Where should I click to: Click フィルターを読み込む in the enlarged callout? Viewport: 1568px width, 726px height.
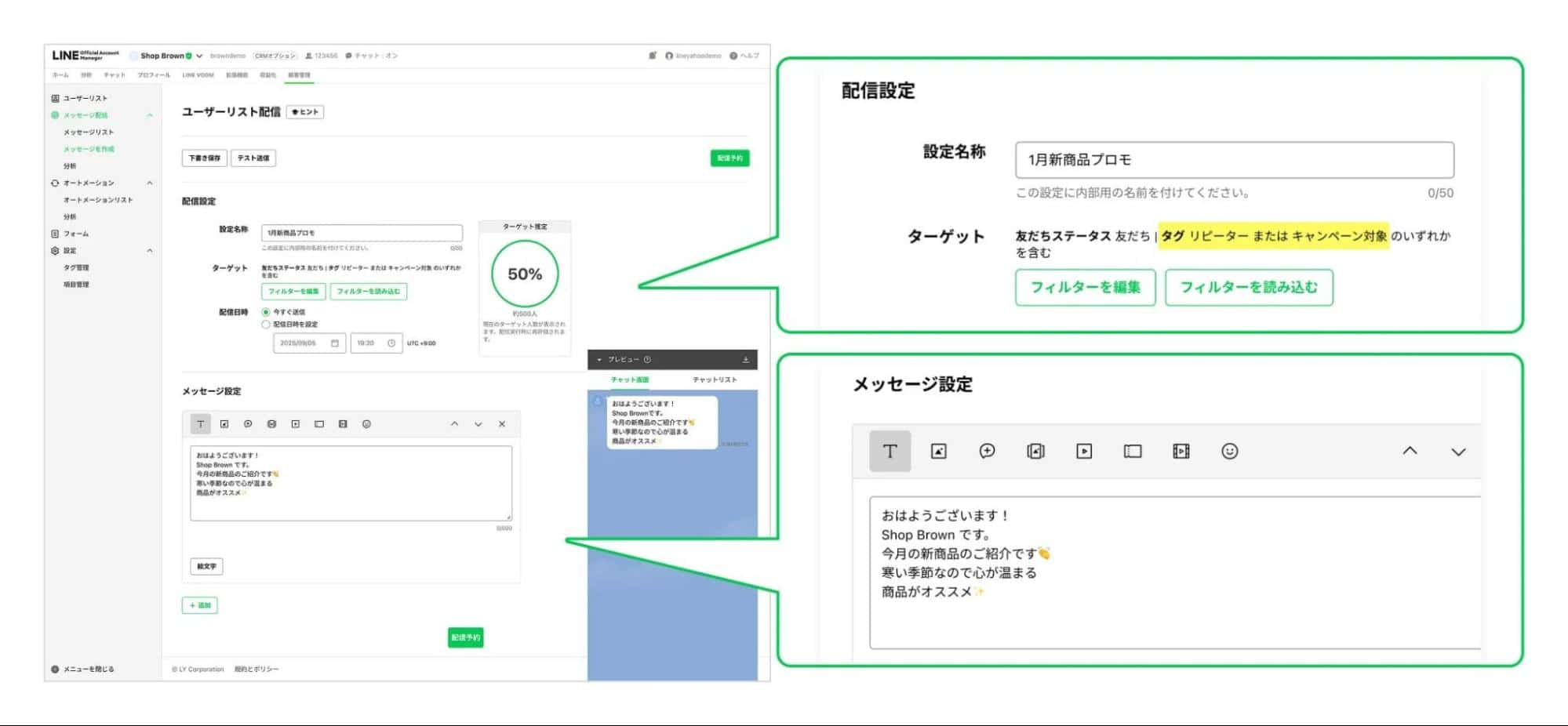tap(1249, 287)
